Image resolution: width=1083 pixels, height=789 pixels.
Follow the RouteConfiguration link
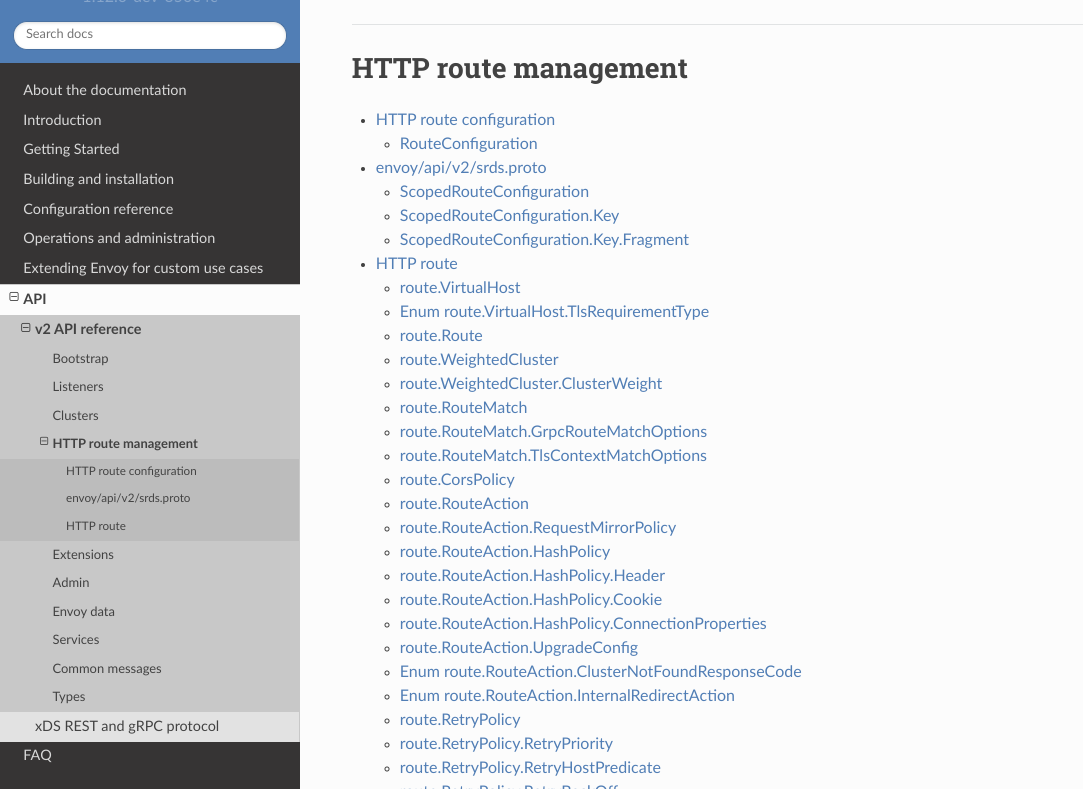[468, 143]
